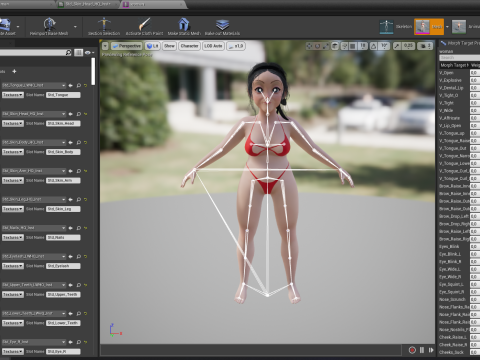Click the Lit view mode button
Viewport: 480px width, 360px height.
(x=153, y=46)
